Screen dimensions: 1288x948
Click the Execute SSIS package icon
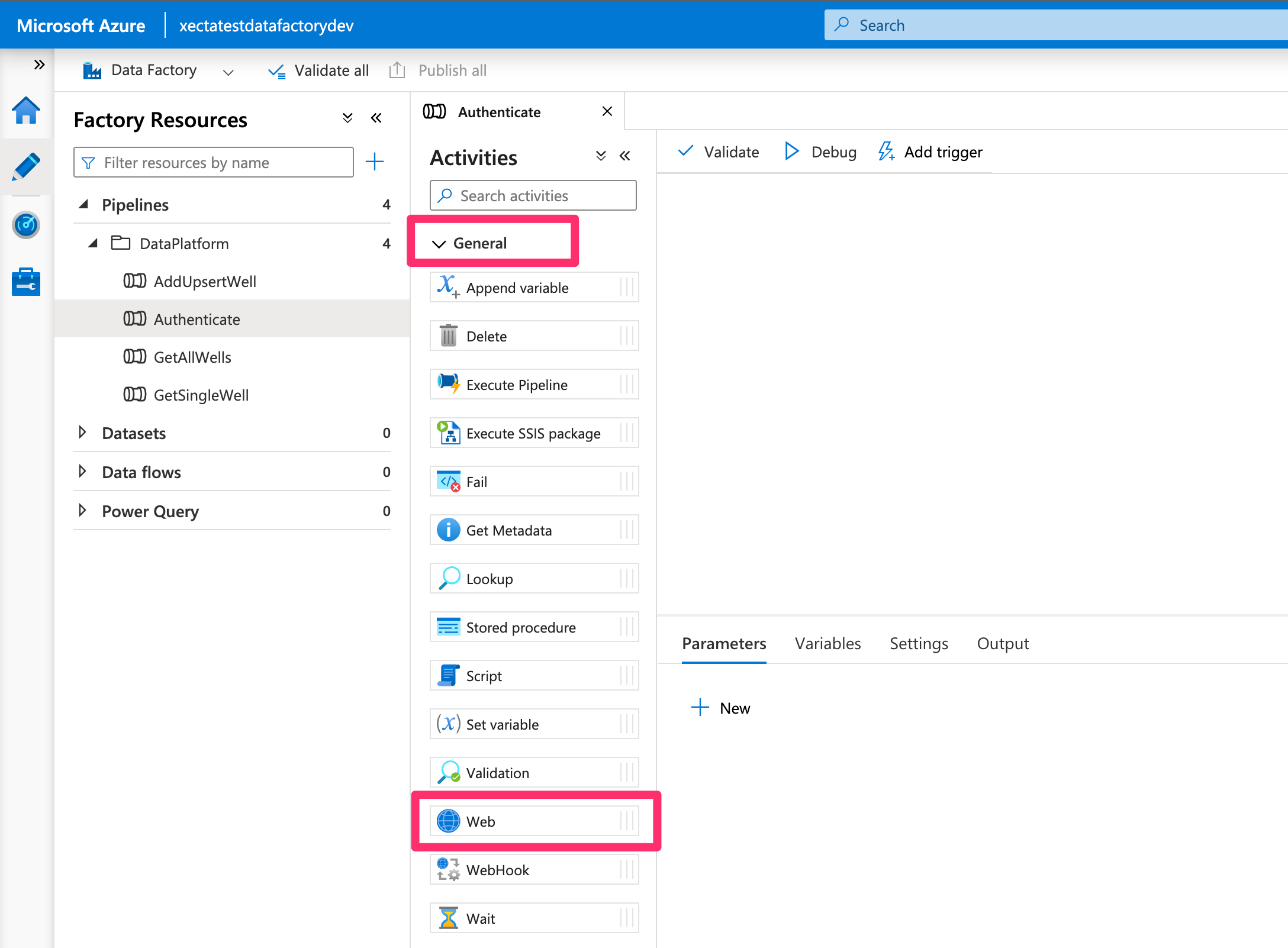click(448, 433)
